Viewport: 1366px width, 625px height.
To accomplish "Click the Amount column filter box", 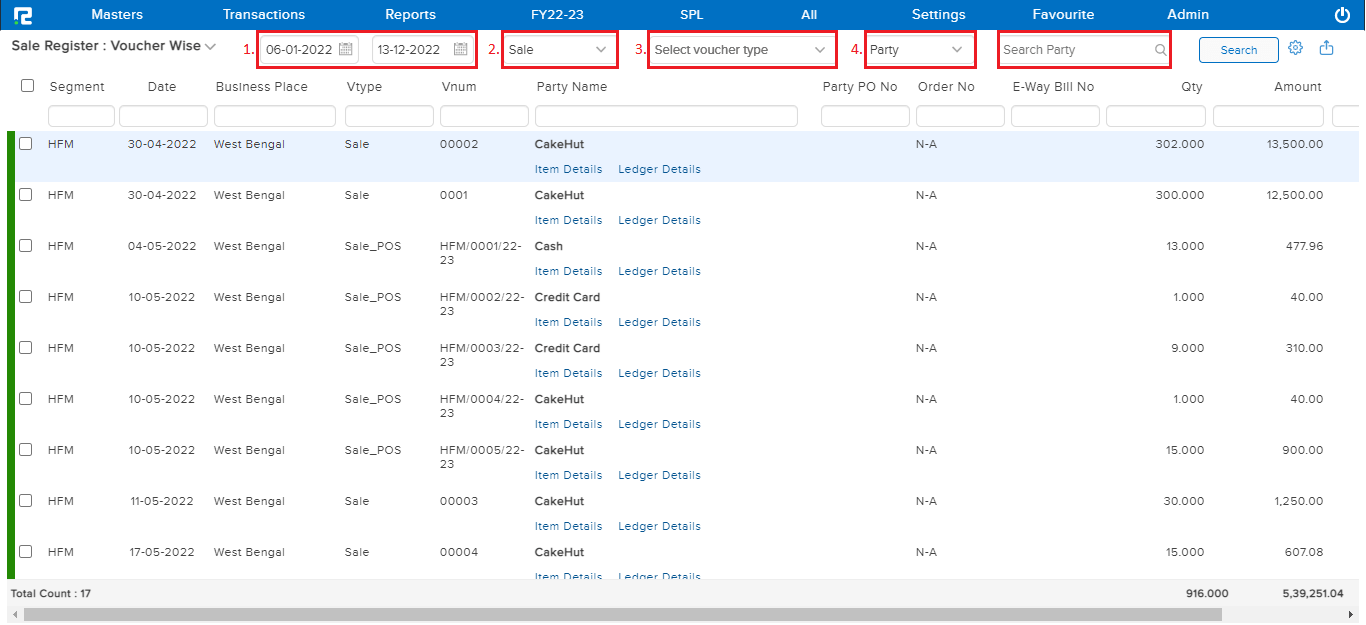I will pyautogui.click(x=1268, y=116).
